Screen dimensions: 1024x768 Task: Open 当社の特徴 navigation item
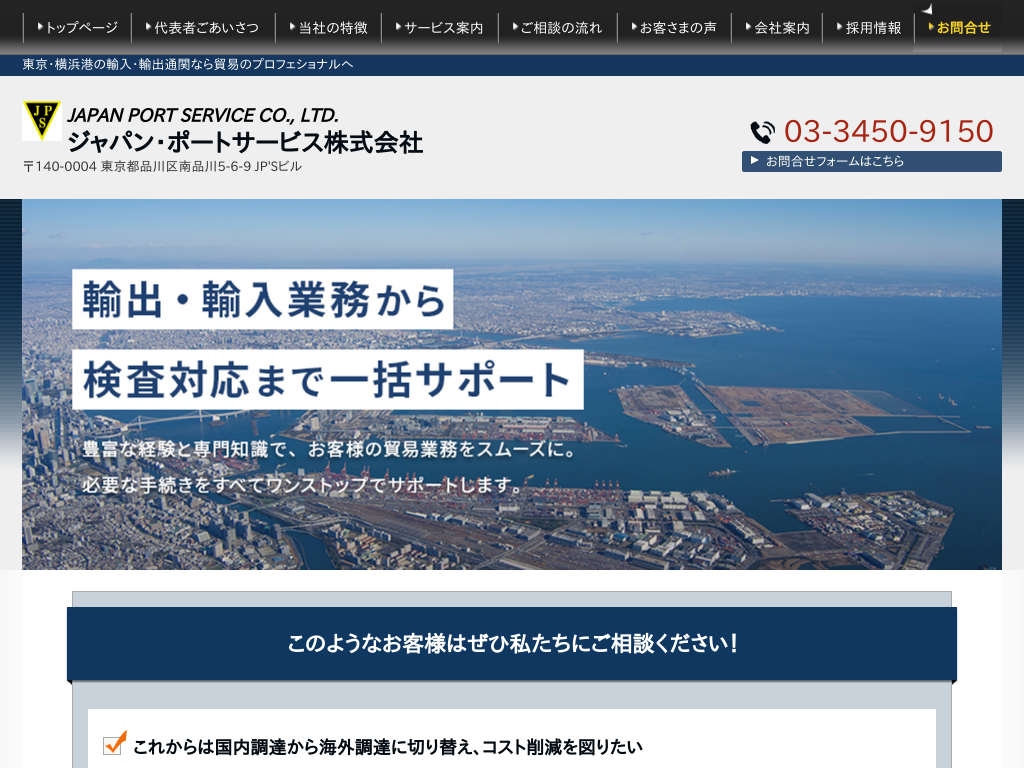(328, 28)
